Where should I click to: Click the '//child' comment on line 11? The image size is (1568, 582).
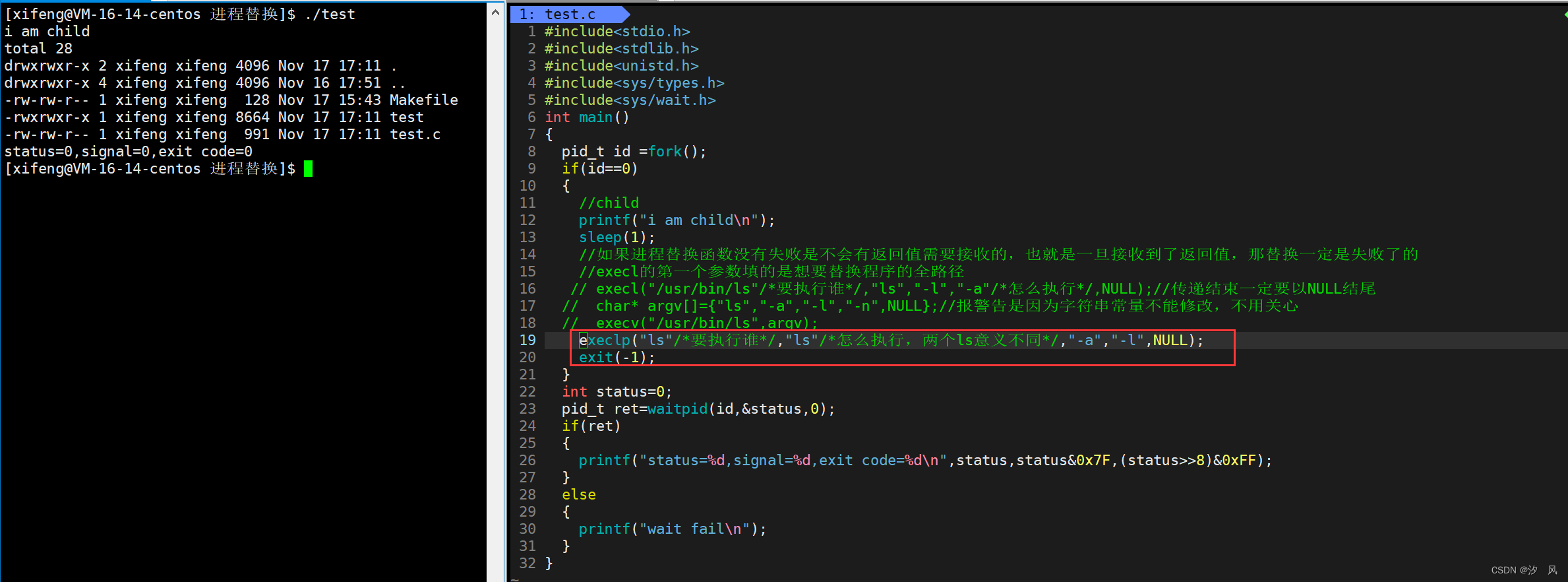point(609,203)
